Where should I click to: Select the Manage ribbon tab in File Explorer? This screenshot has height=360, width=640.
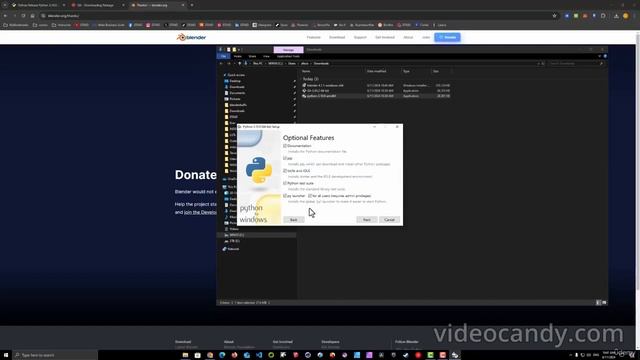click(x=288, y=50)
